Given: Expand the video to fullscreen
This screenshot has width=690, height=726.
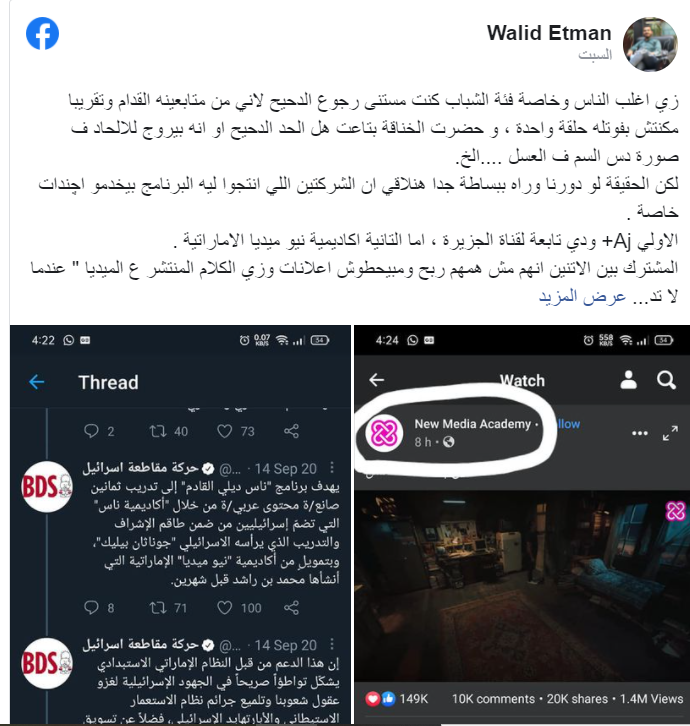Looking at the screenshot, I should click(x=670, y=433).
